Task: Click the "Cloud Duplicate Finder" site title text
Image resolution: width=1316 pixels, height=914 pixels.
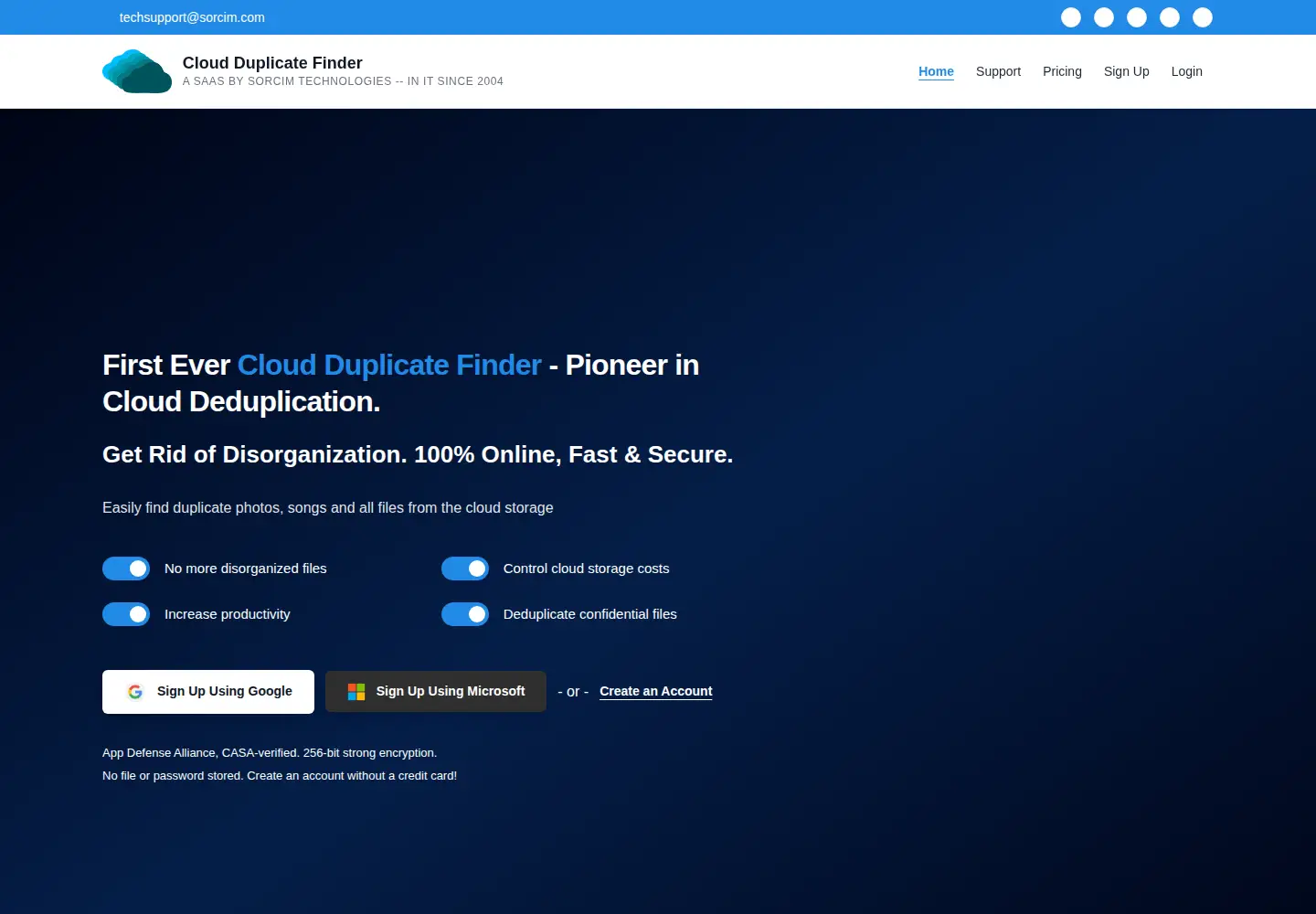Action: [272, 62]
